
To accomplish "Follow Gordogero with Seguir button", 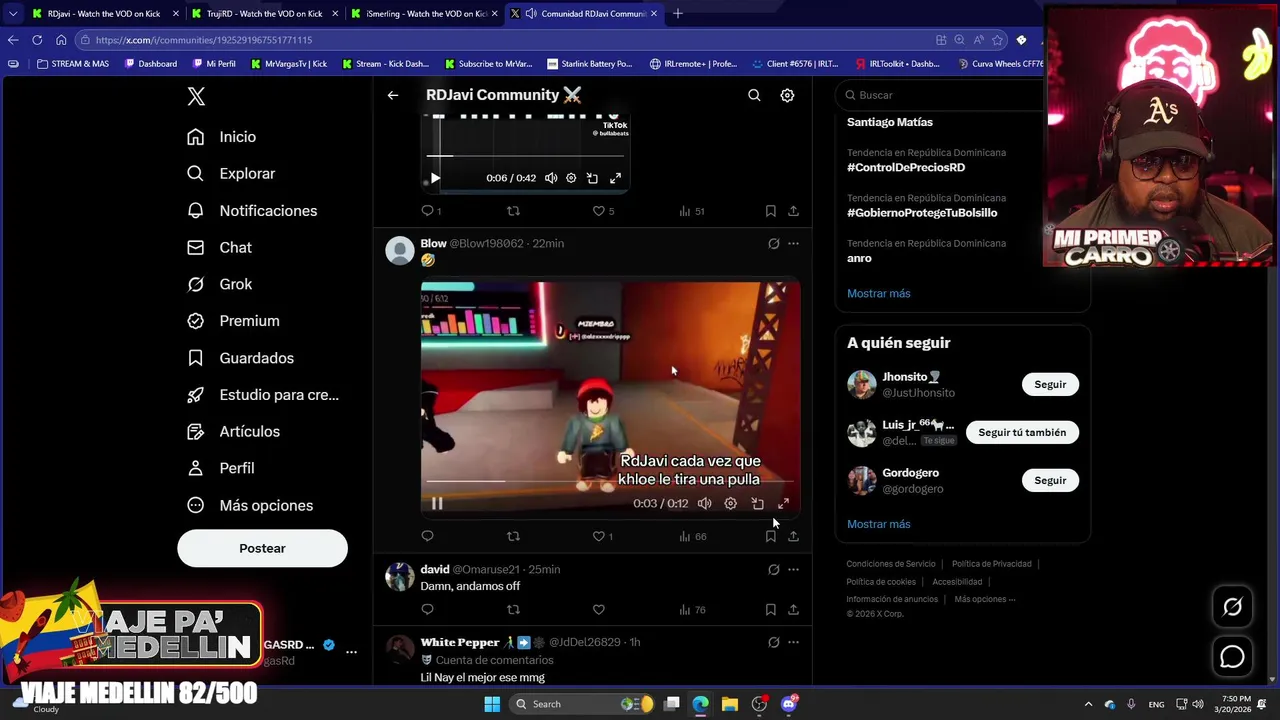I will pyautogui.click(x=1050, y=480).
